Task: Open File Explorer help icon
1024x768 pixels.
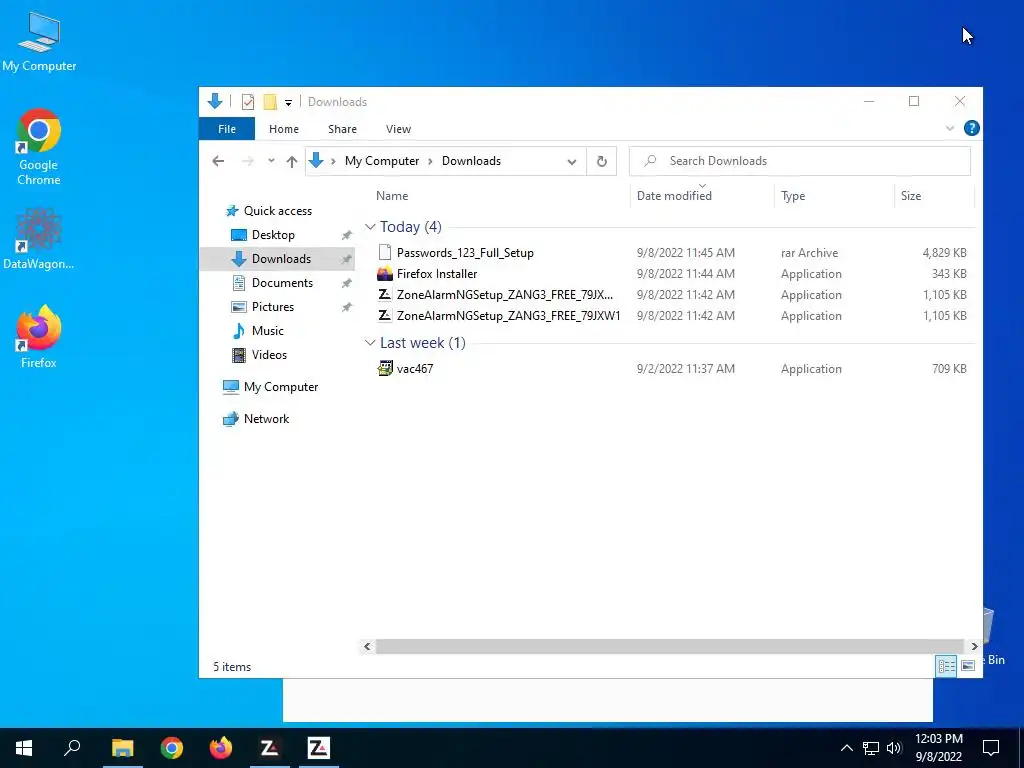Action: pos(971,128)
